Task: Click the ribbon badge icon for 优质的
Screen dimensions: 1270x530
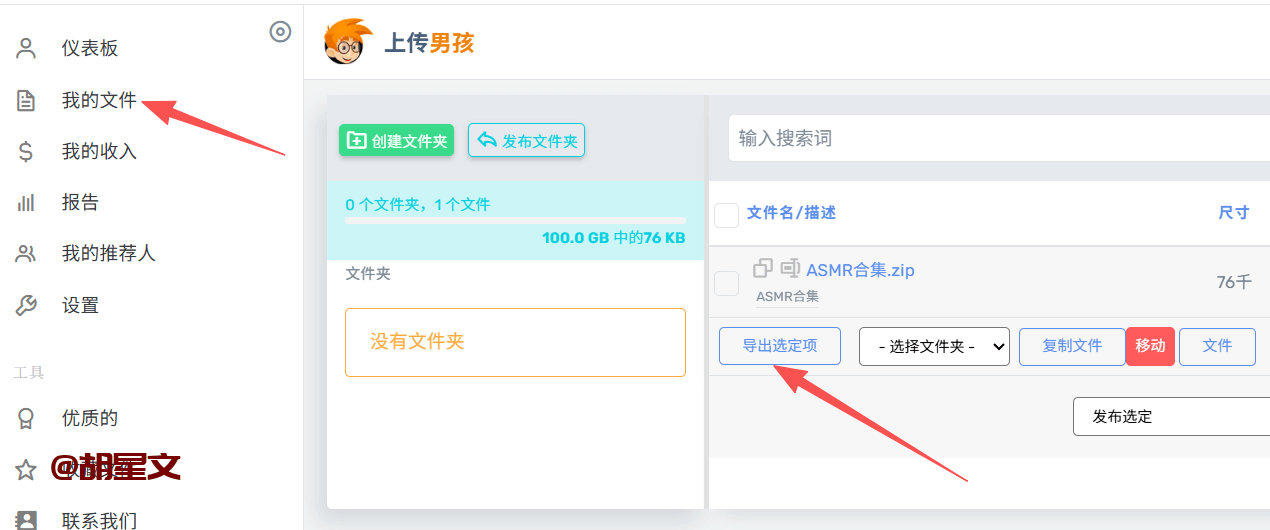Action: (26, 418)
